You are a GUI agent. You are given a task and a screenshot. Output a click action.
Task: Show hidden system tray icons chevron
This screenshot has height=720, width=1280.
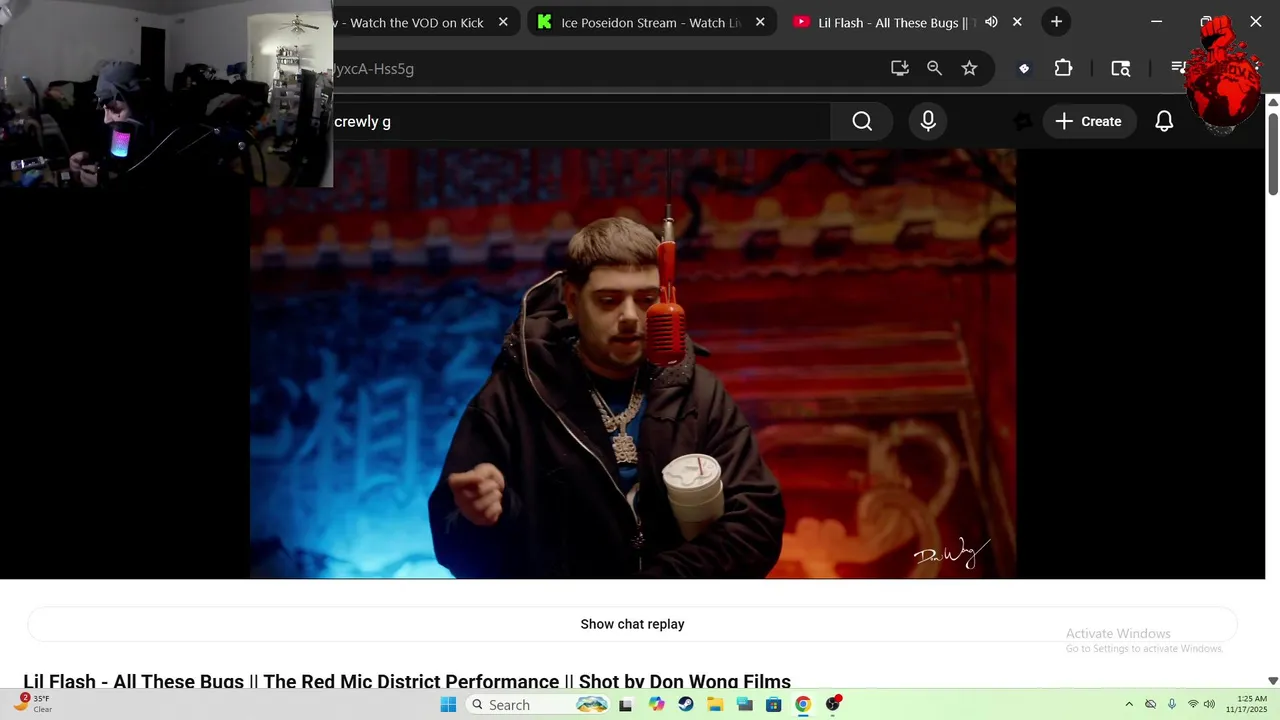coord(1129,704)
